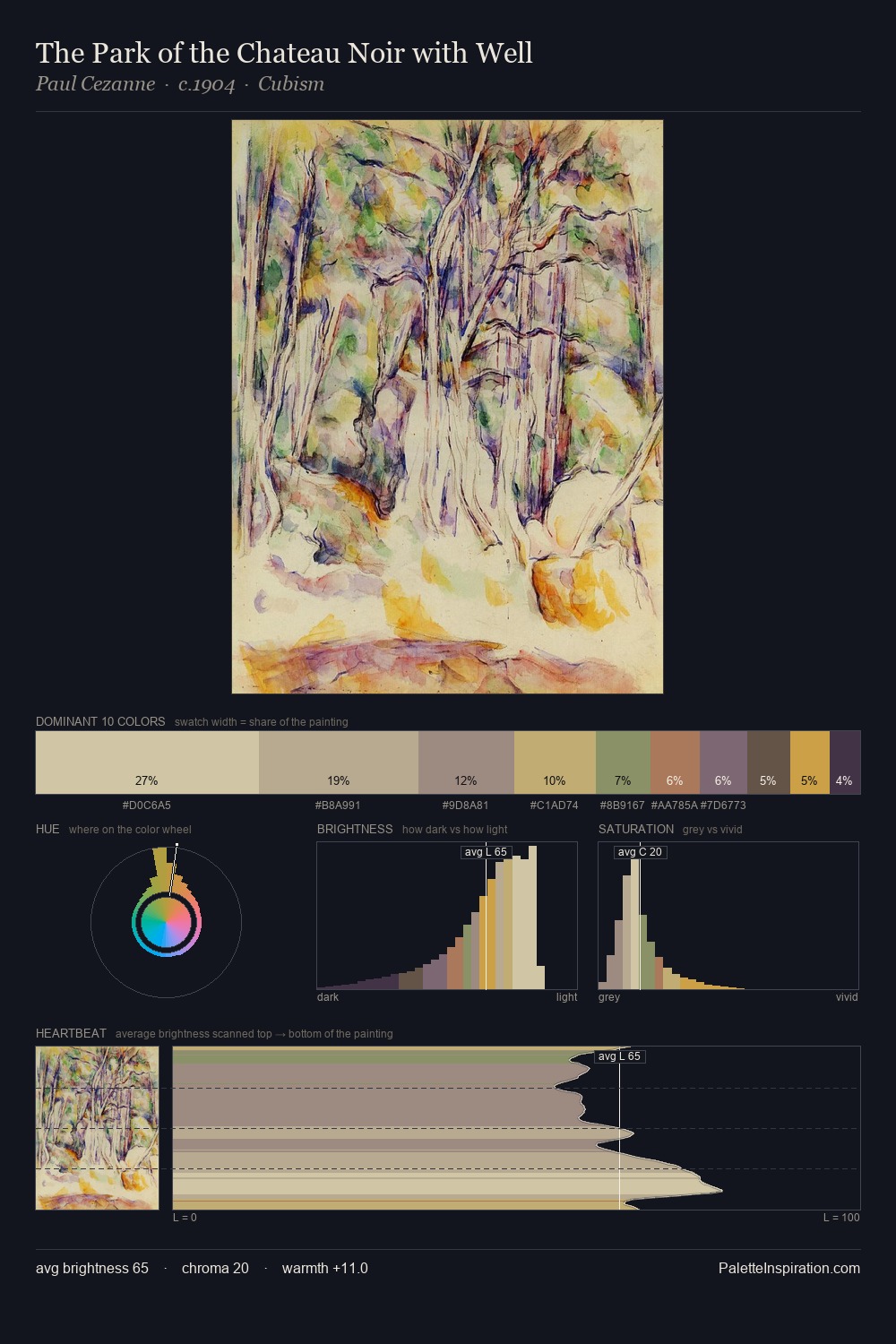Viewport: 896px width, 1344px height.
Task: Open the large Cezanne painting image
Action: click(447, 407)
